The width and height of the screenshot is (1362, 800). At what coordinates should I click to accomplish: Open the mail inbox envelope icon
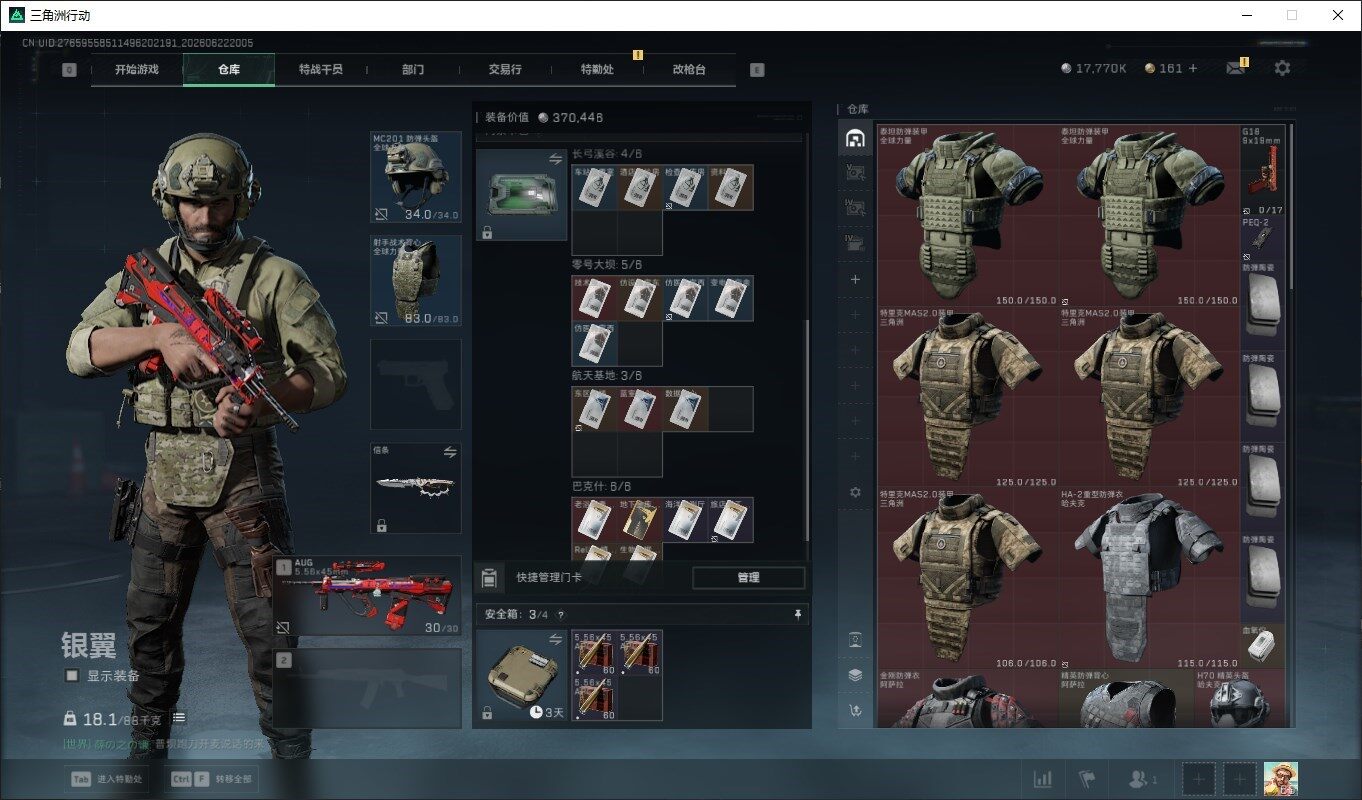pos(1236,68)
